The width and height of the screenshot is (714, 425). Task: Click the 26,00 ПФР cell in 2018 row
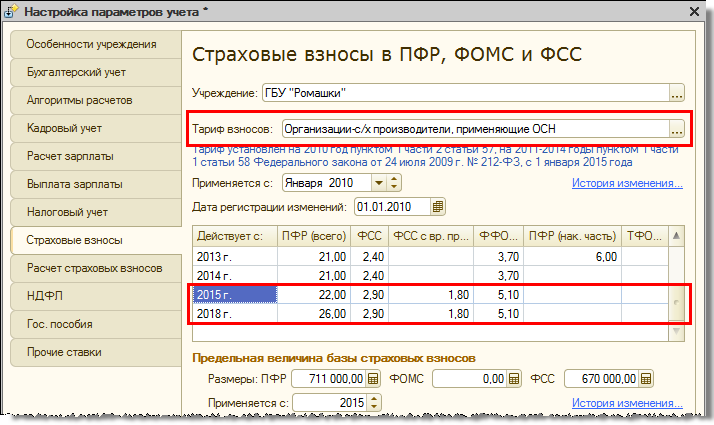click(x=314, y=314)
